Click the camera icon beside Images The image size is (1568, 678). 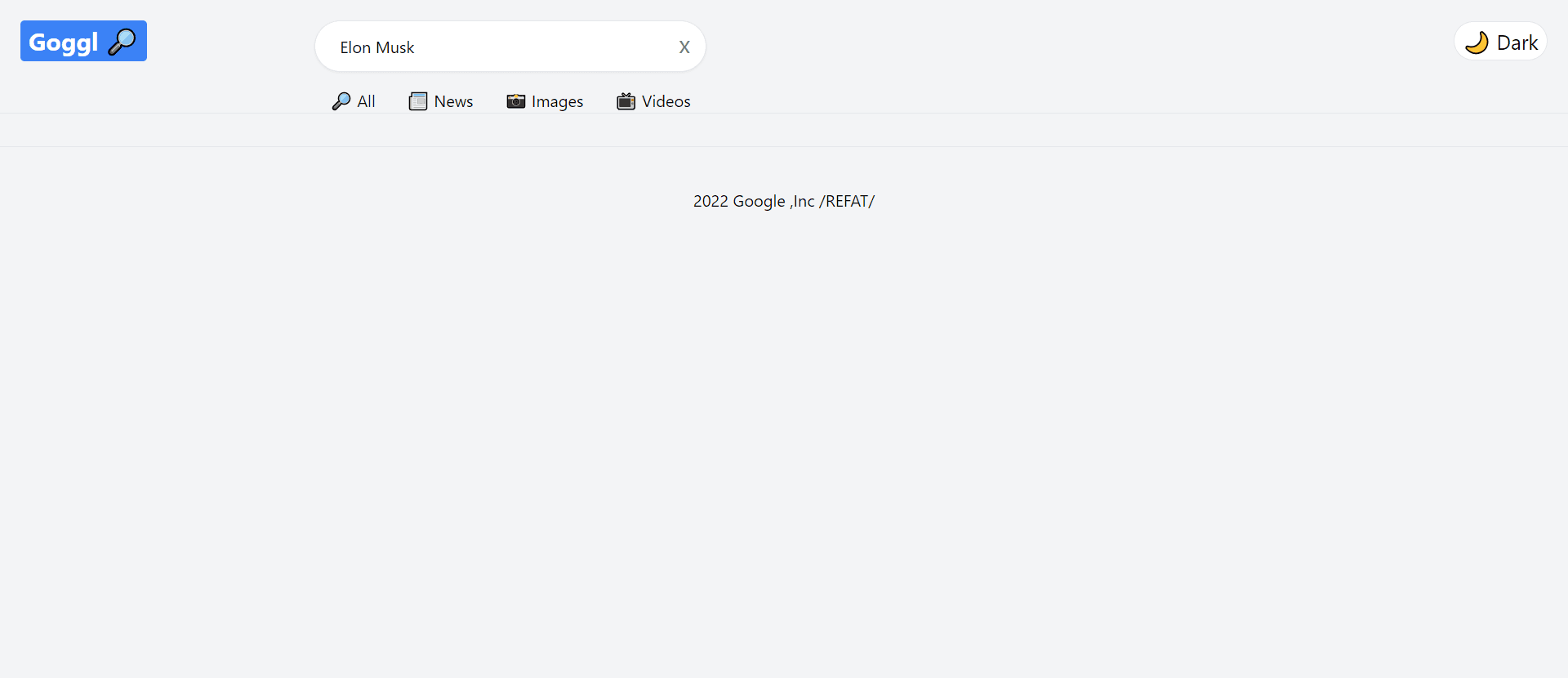(x=516, y=101)
